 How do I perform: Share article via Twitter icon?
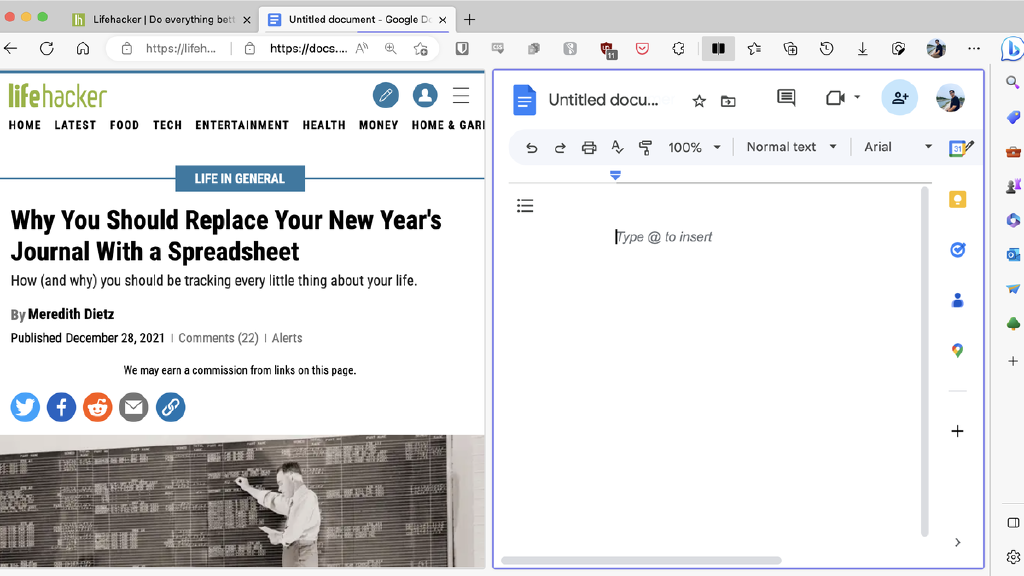(x=25, y=407)
